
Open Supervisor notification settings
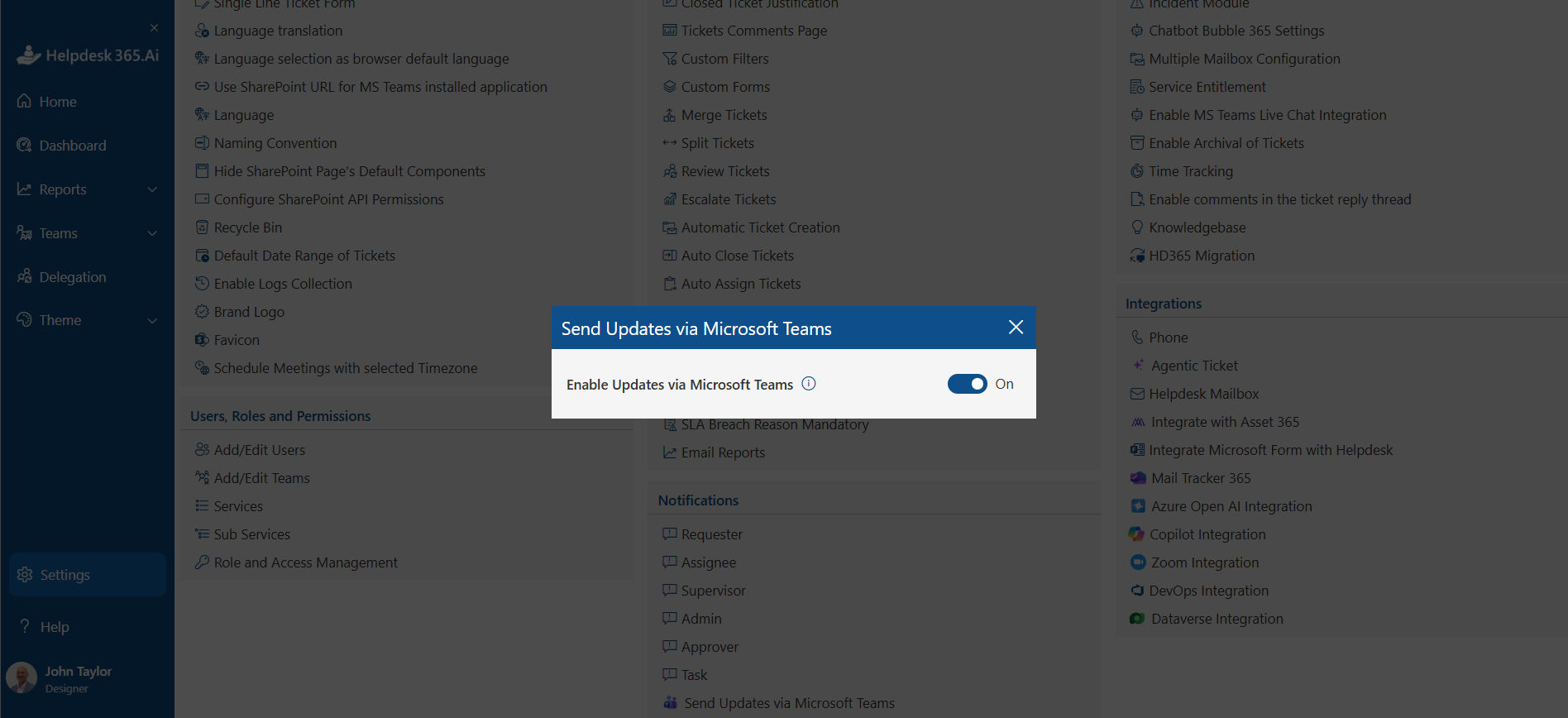[x=714, y=591]
